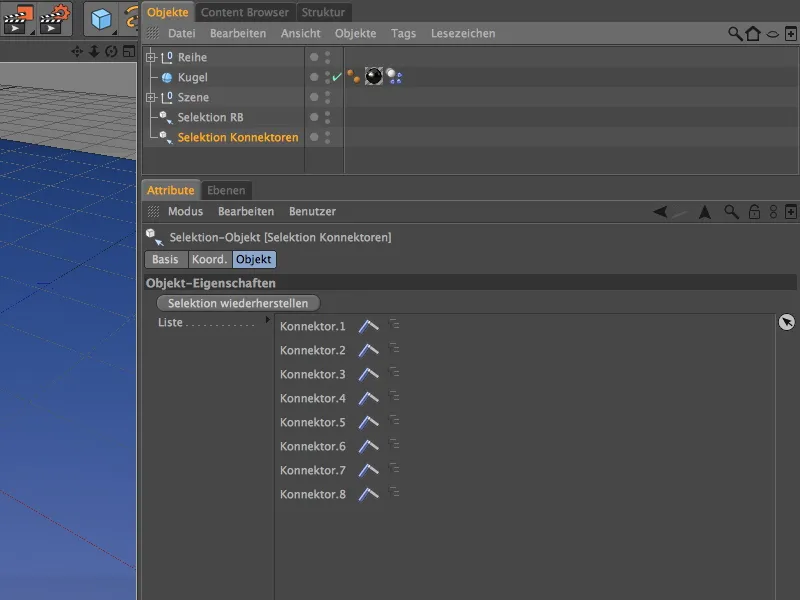The height and width of the screenshot is (600, 800).
Task: Open the Lesezeichen menu
Action: (463, 34)
